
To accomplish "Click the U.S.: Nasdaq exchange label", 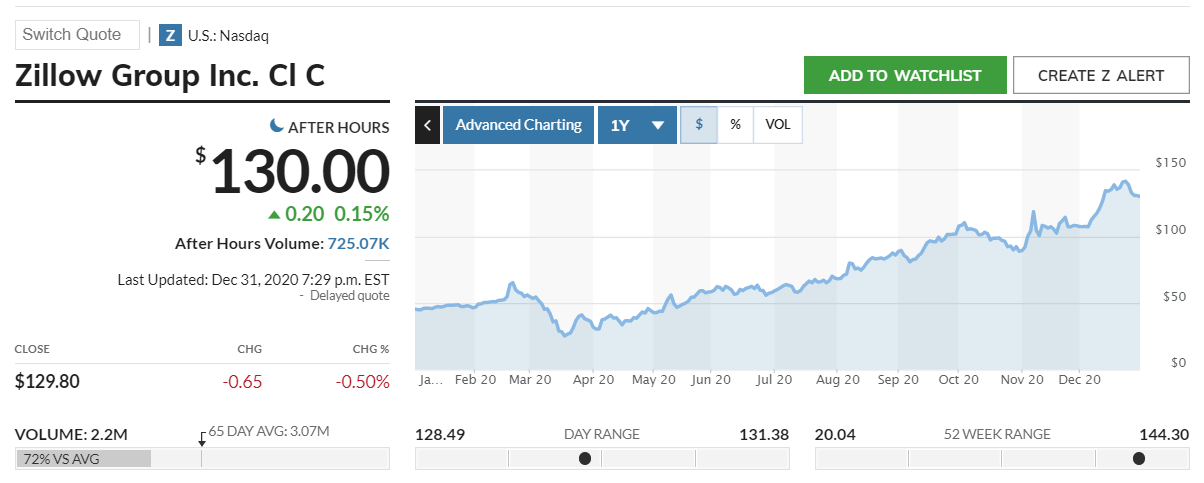I will 228,36.
